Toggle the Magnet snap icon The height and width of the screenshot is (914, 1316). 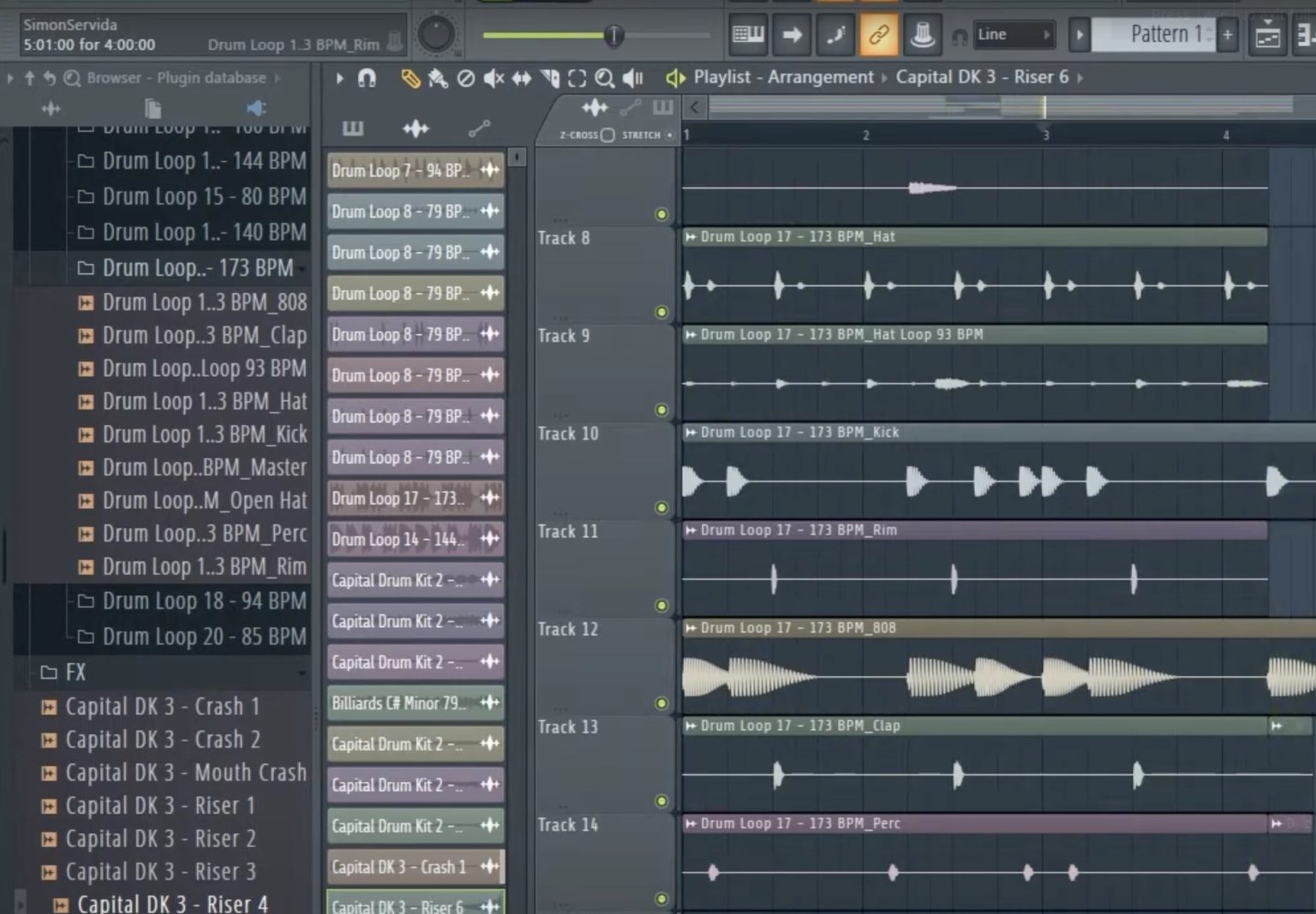(368, 77)
